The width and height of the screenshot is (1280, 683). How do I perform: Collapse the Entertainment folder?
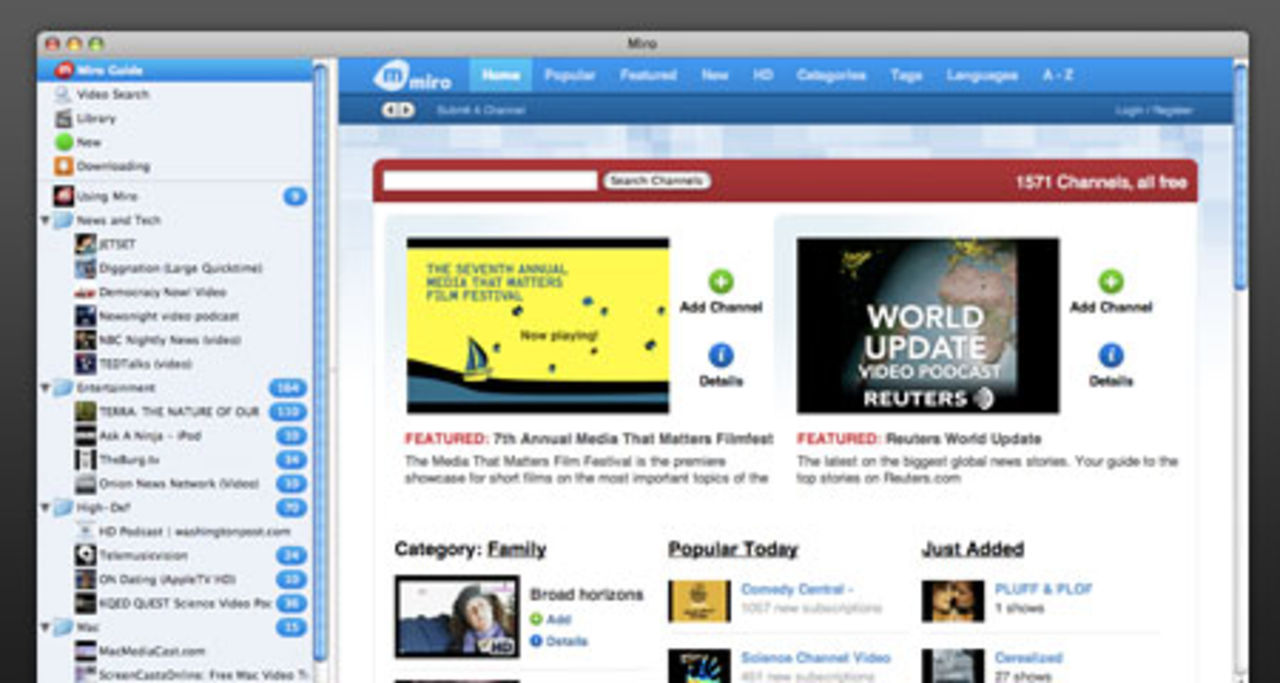tap(45, 388)
